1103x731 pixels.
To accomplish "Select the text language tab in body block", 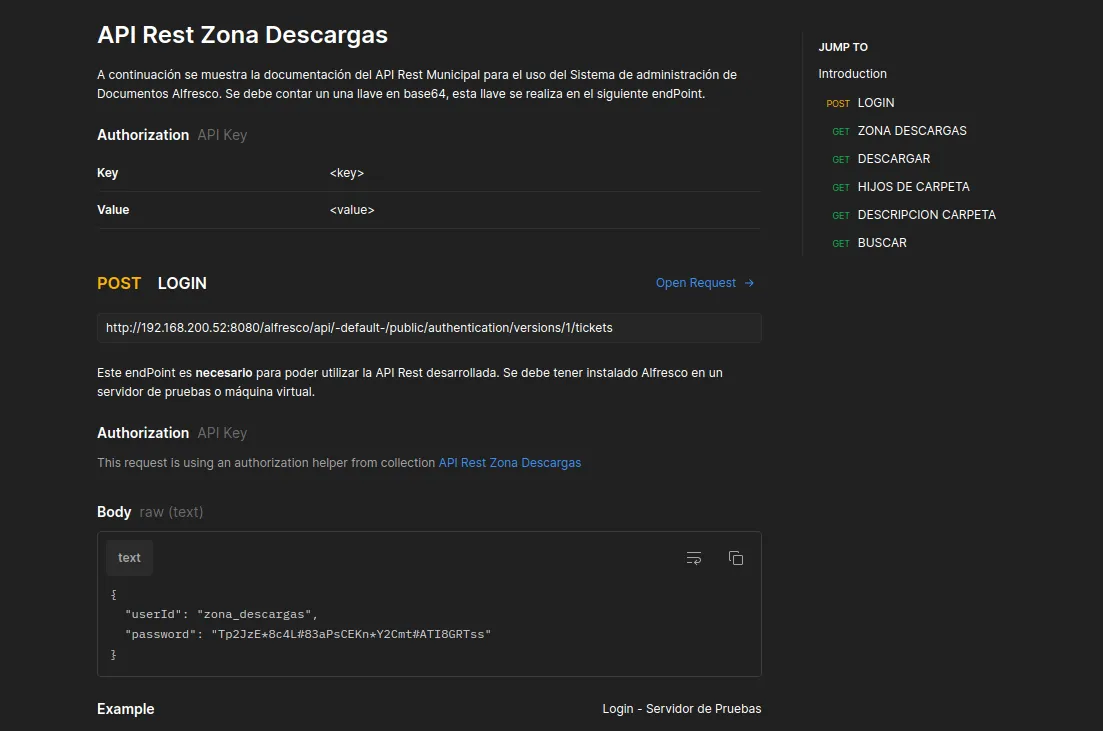I will [129, 558].
